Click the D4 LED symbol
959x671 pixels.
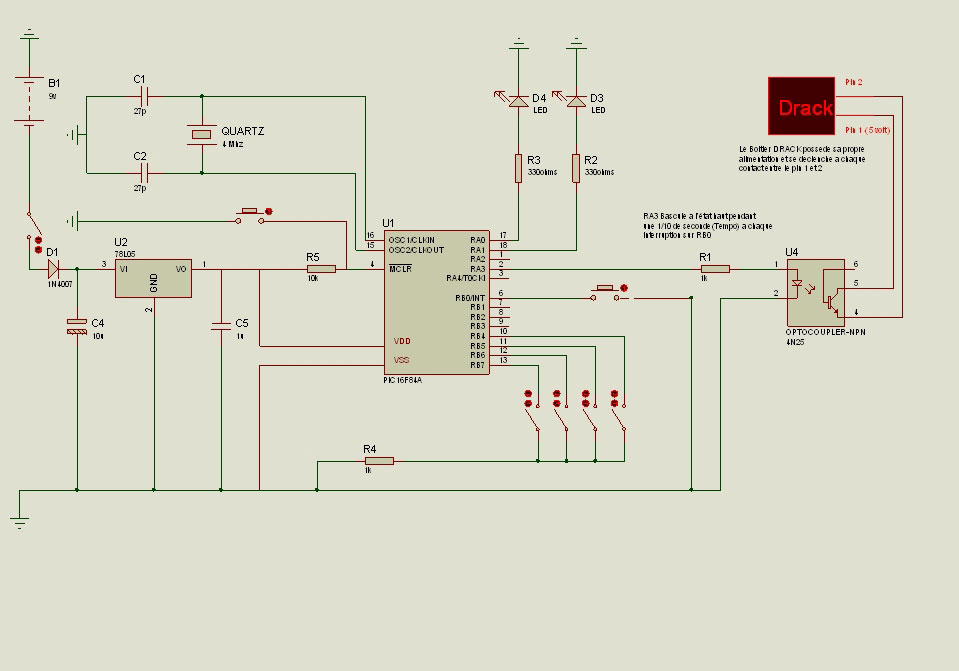[x=519, y=101]
